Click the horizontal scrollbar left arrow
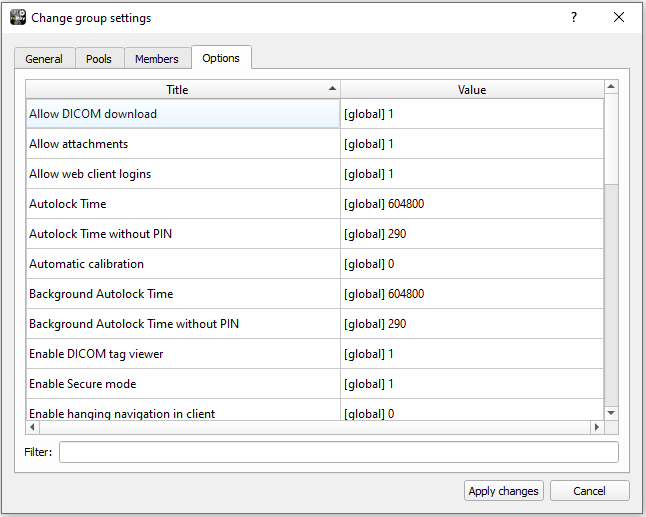 click(33, 427)
